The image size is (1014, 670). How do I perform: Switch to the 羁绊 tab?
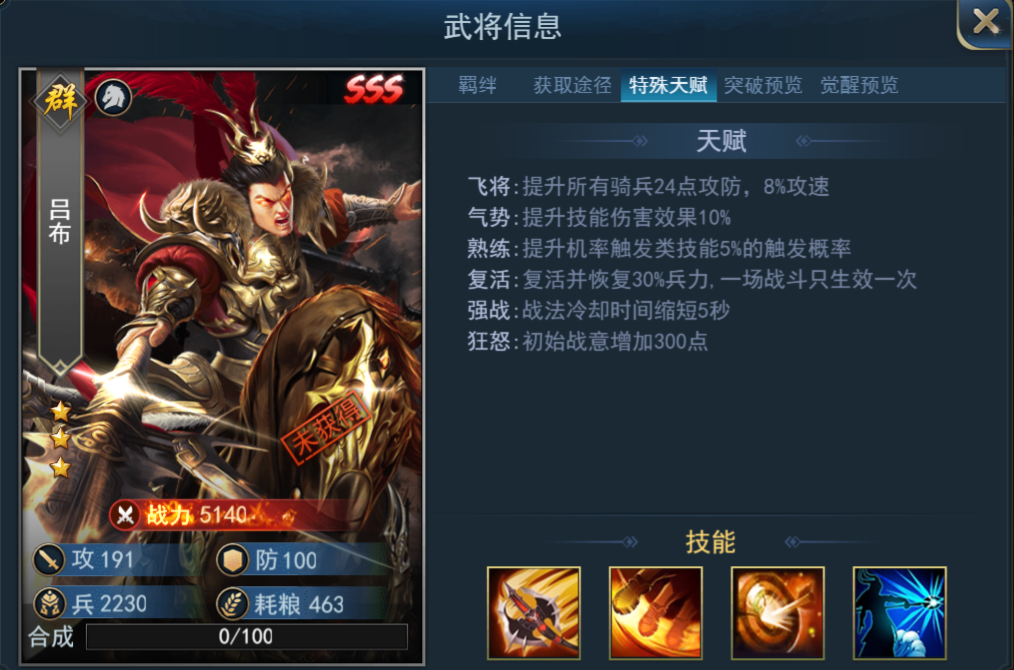tap(477, 85)
